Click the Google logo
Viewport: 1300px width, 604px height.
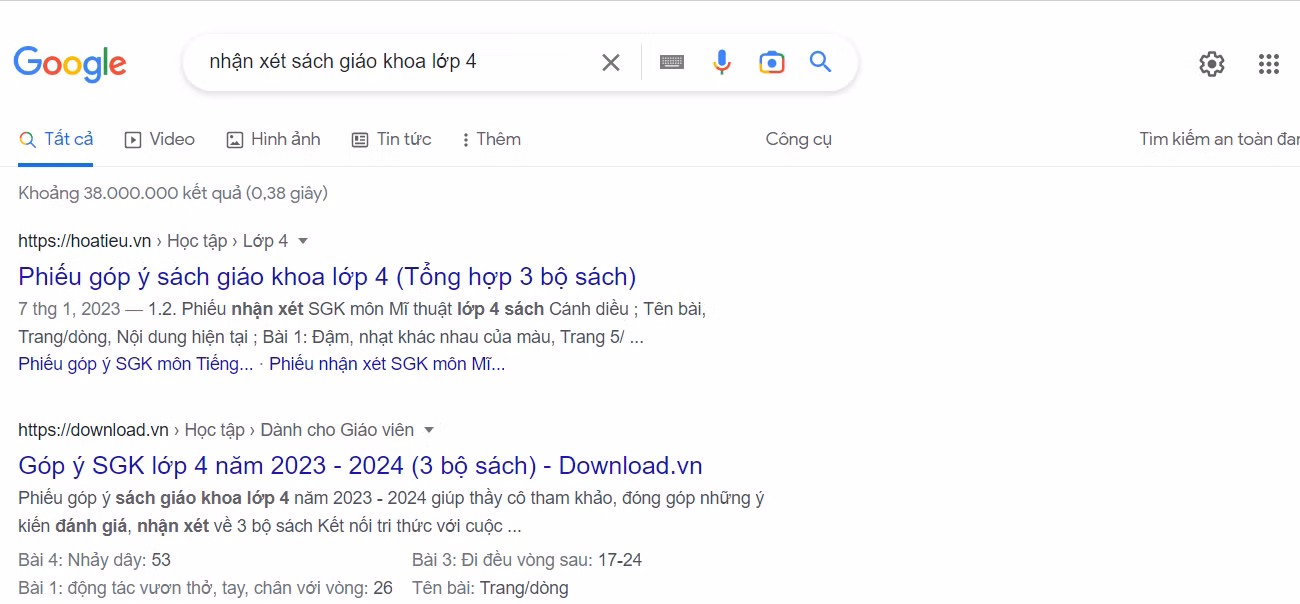click(70, 63)
